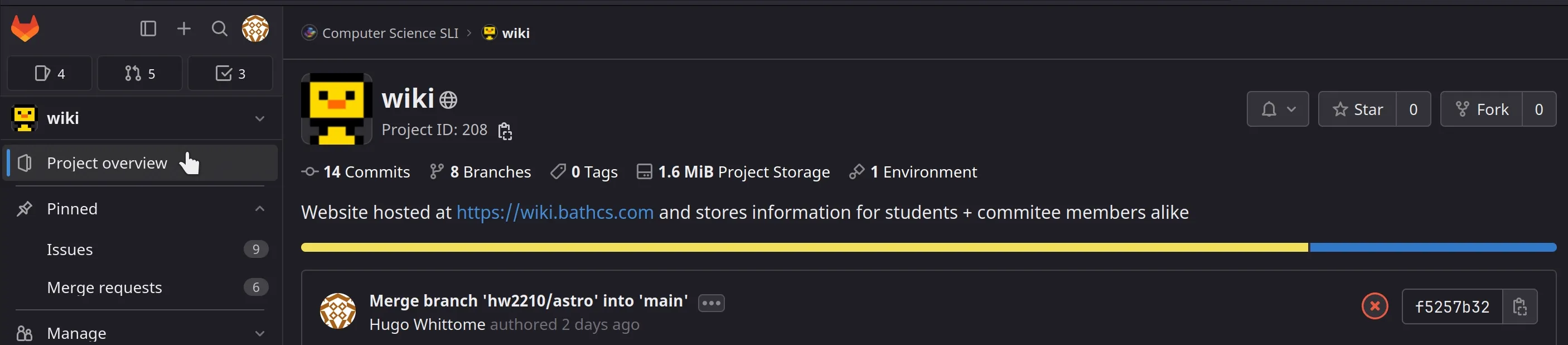Copy the commit SHA f5257b32

1520,306
